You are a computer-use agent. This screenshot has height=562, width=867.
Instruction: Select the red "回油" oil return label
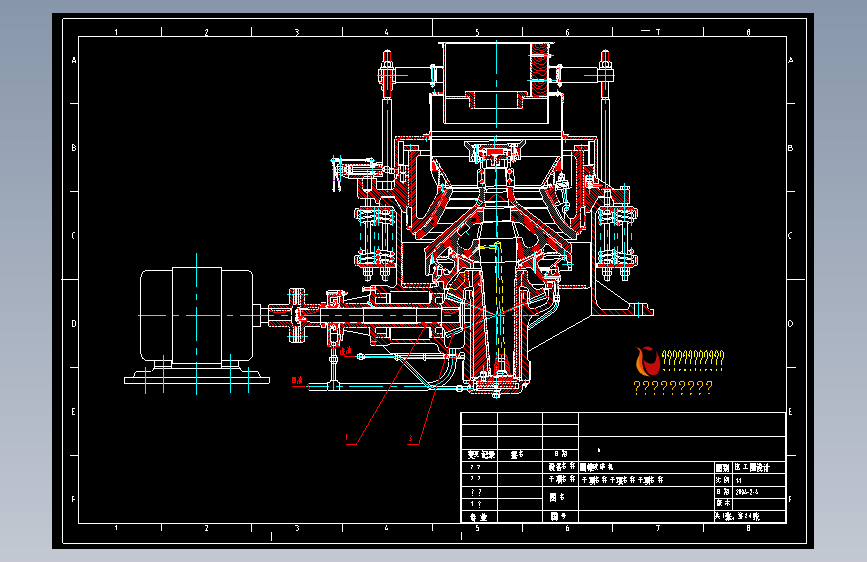[297, 381]
